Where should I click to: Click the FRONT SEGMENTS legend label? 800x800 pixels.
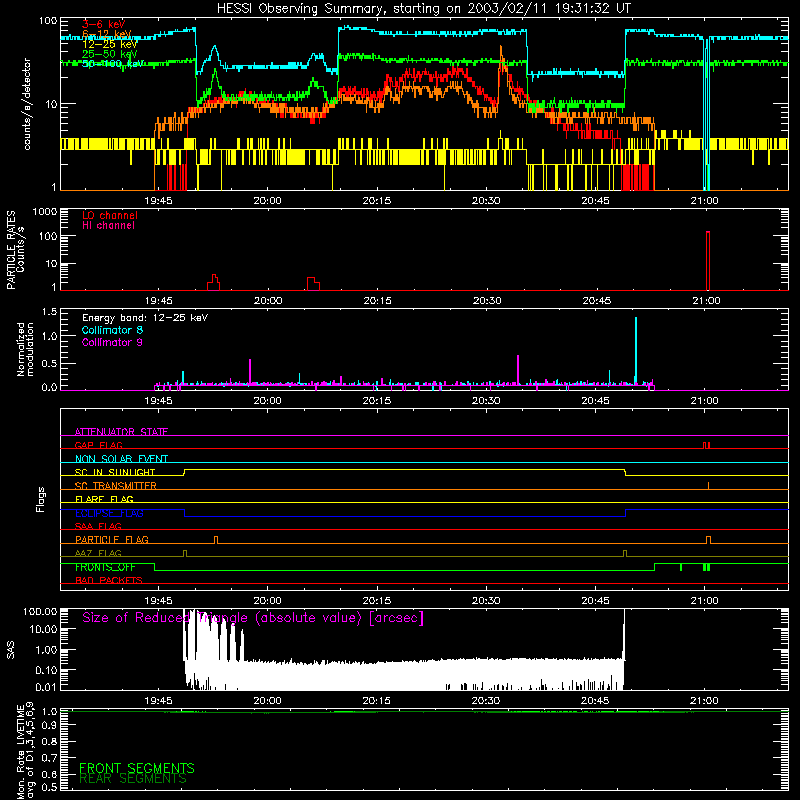pyautogui.click(x=137, y=768)
